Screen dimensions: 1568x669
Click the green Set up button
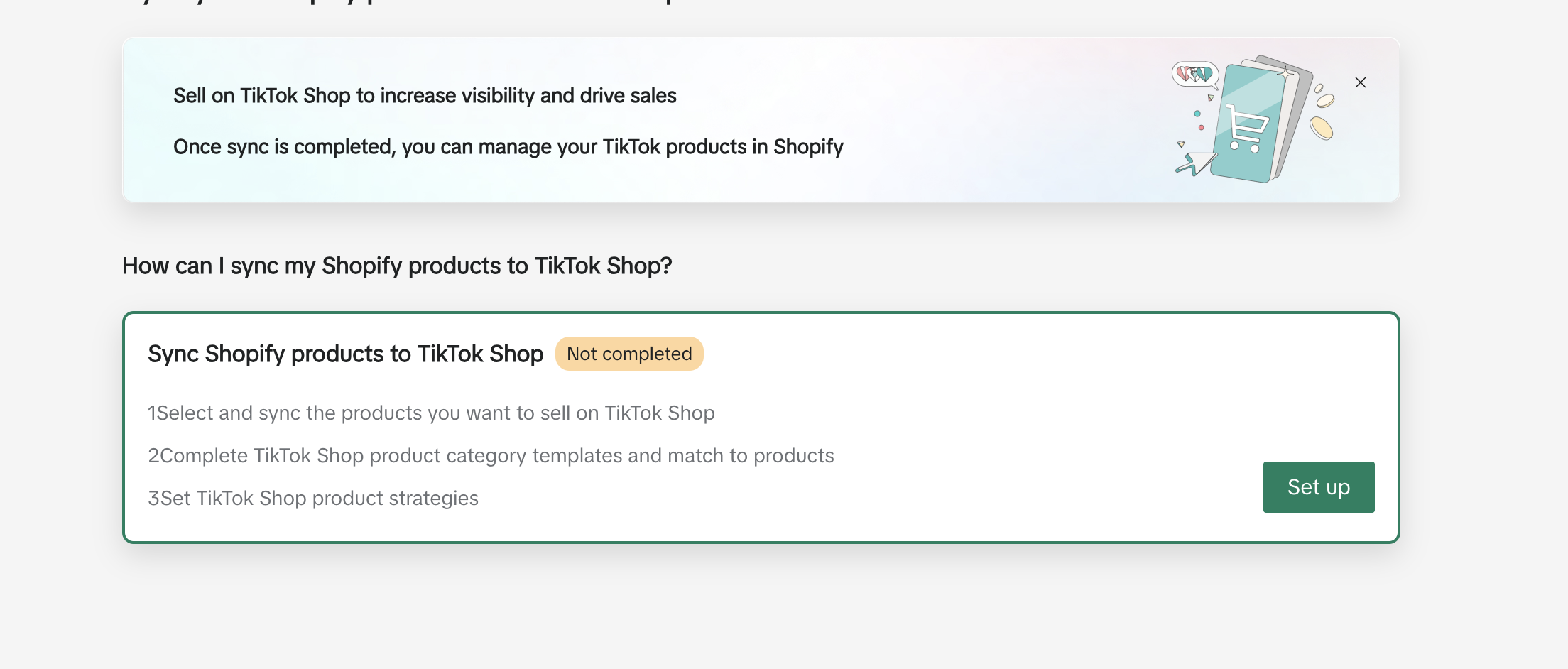(x=1318, y=487)
